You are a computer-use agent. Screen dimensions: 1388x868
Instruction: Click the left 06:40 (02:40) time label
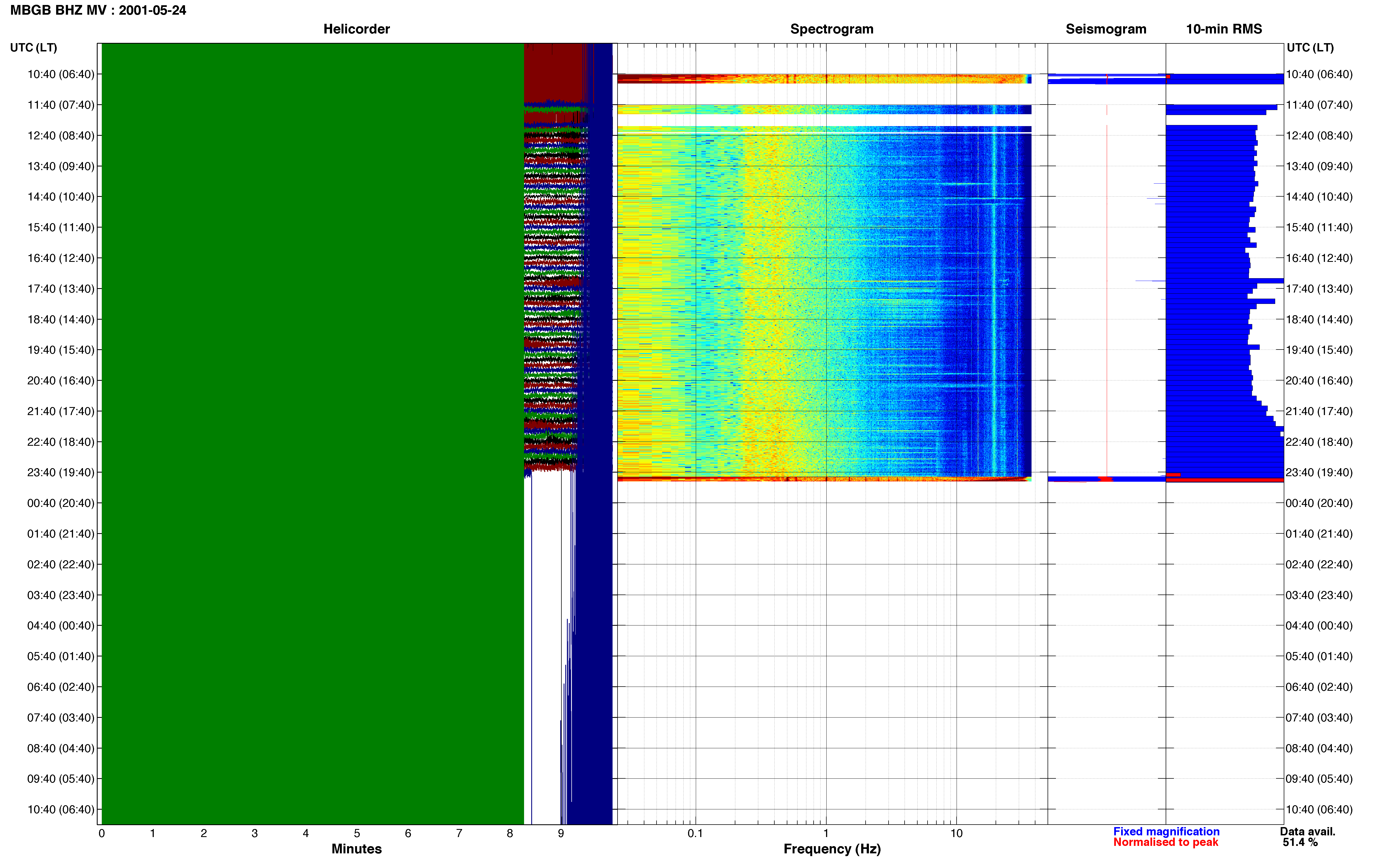(x=61, y=687)
